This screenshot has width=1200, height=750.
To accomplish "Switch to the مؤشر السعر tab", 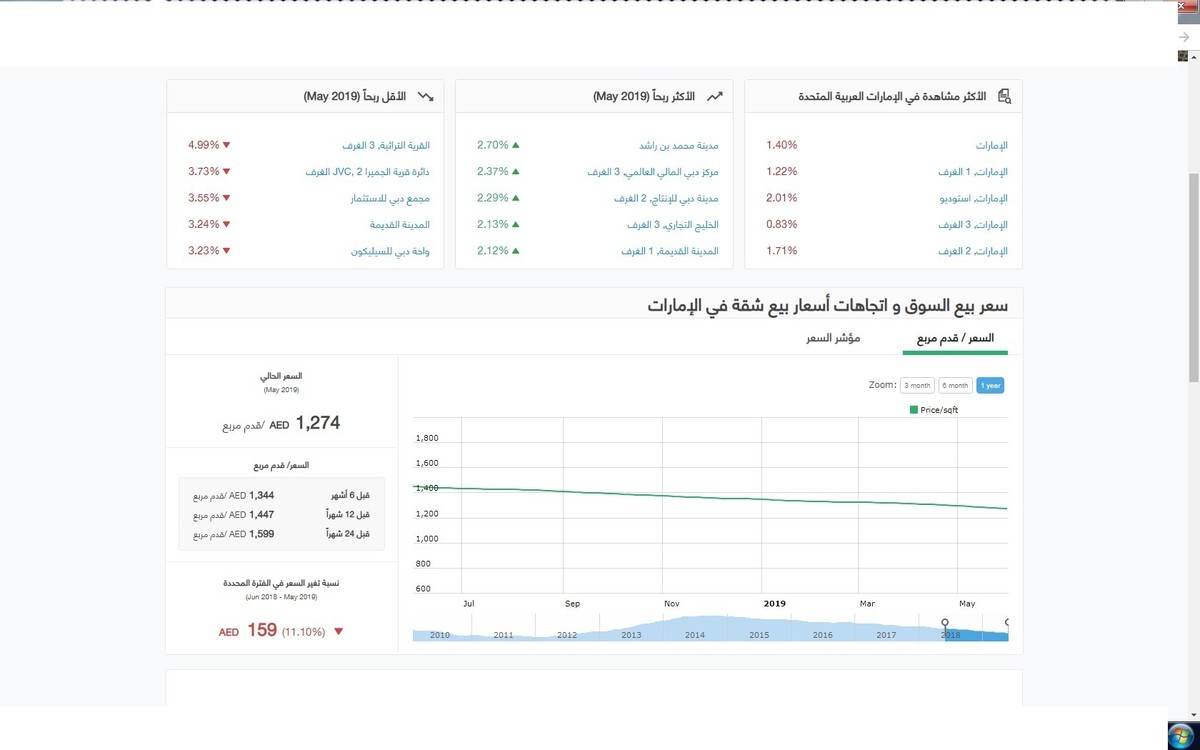I will click(834, 338).
